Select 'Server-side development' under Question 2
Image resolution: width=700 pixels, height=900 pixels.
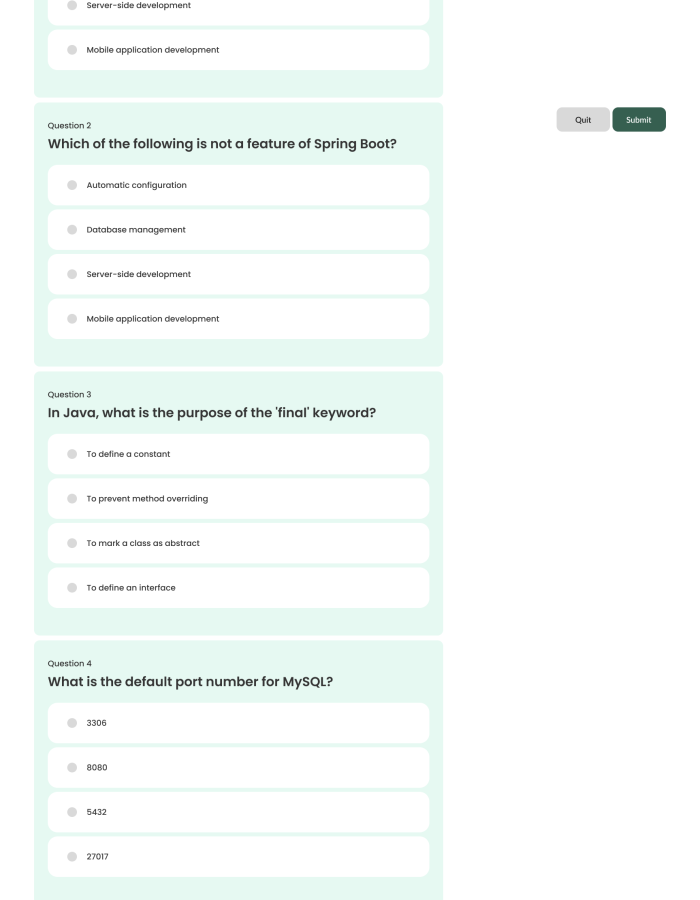[x=70, y=274]
